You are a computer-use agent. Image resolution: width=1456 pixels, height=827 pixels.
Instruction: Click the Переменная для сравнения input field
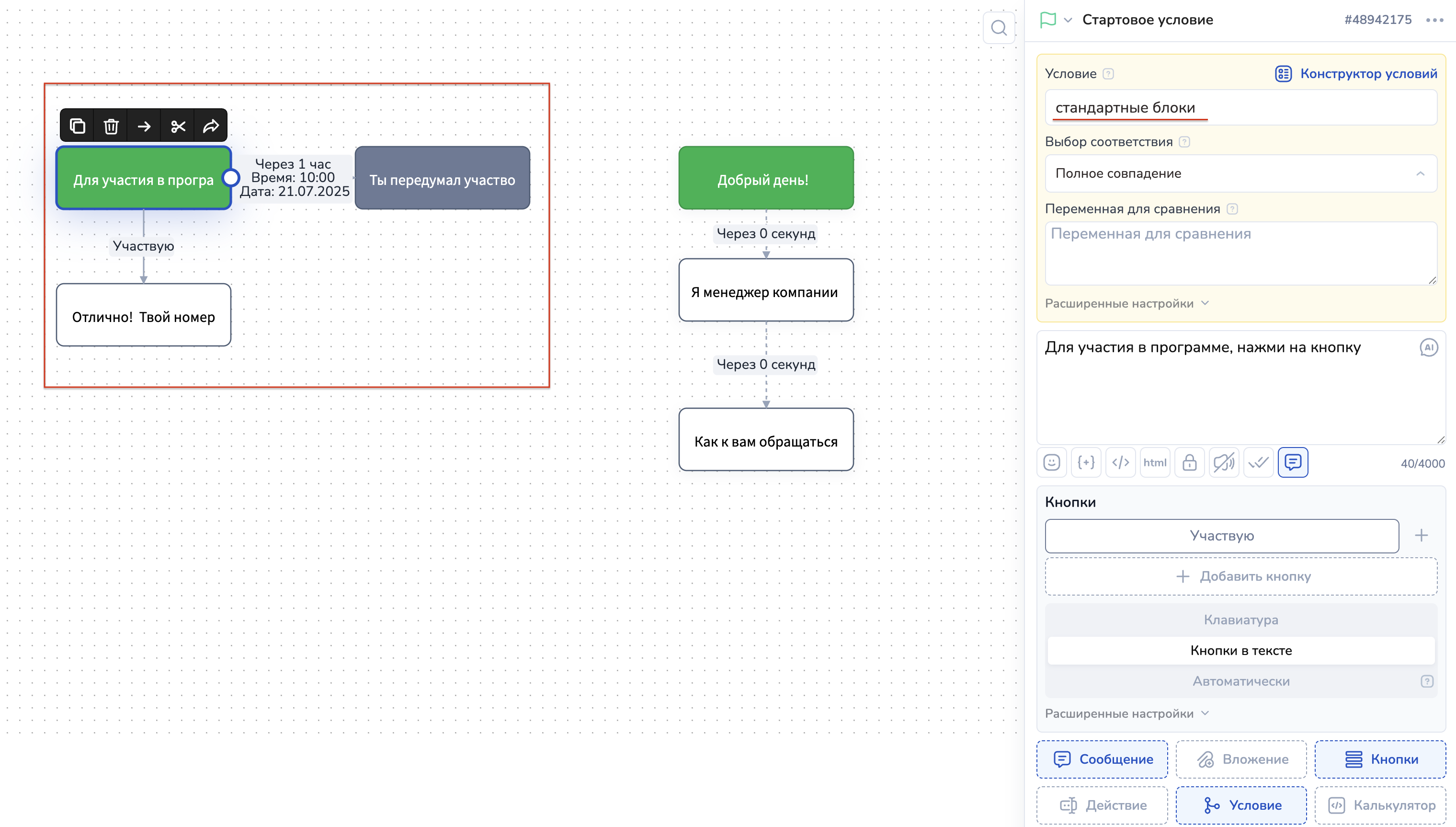[1241, 253]
